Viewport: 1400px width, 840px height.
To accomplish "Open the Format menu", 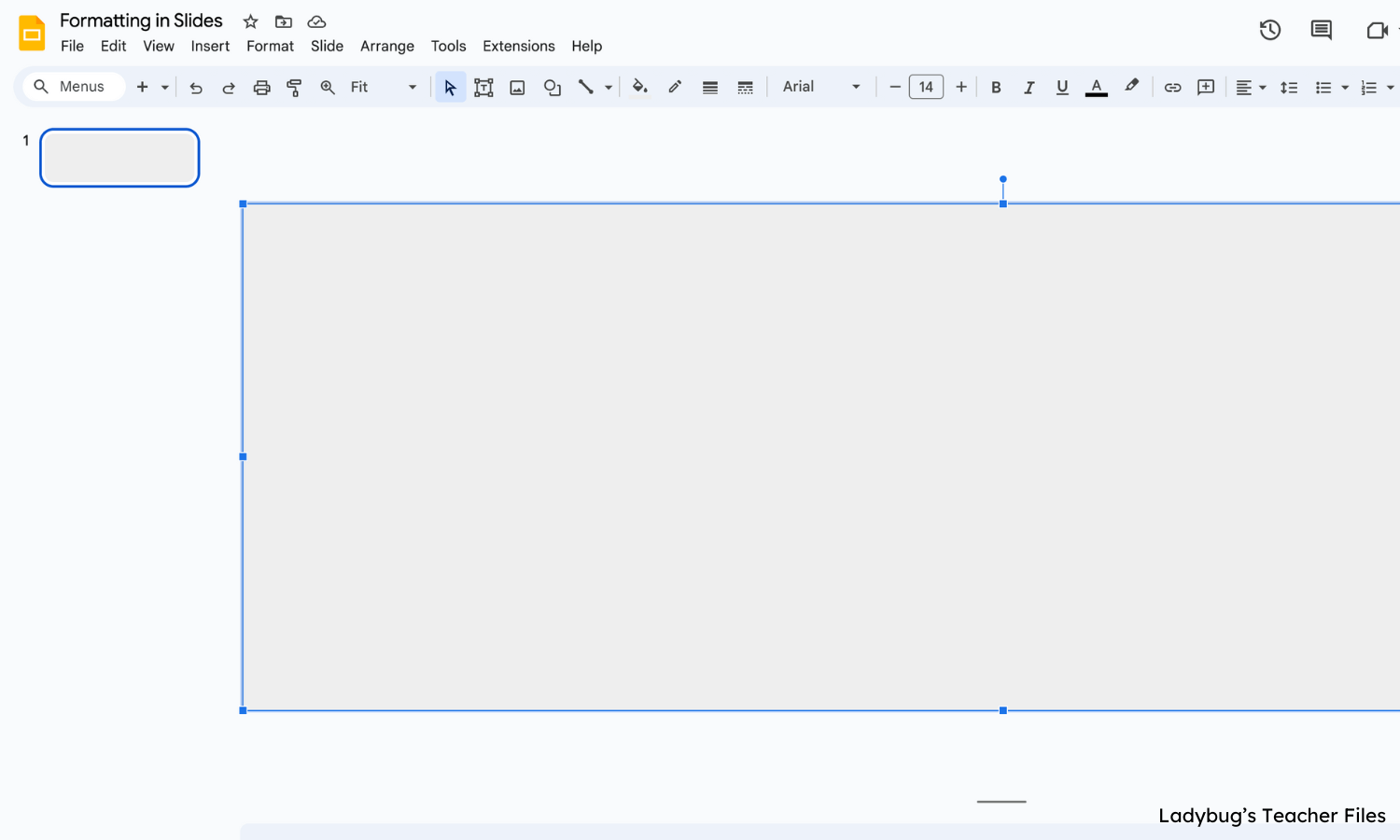I will (x=270, y=46).
